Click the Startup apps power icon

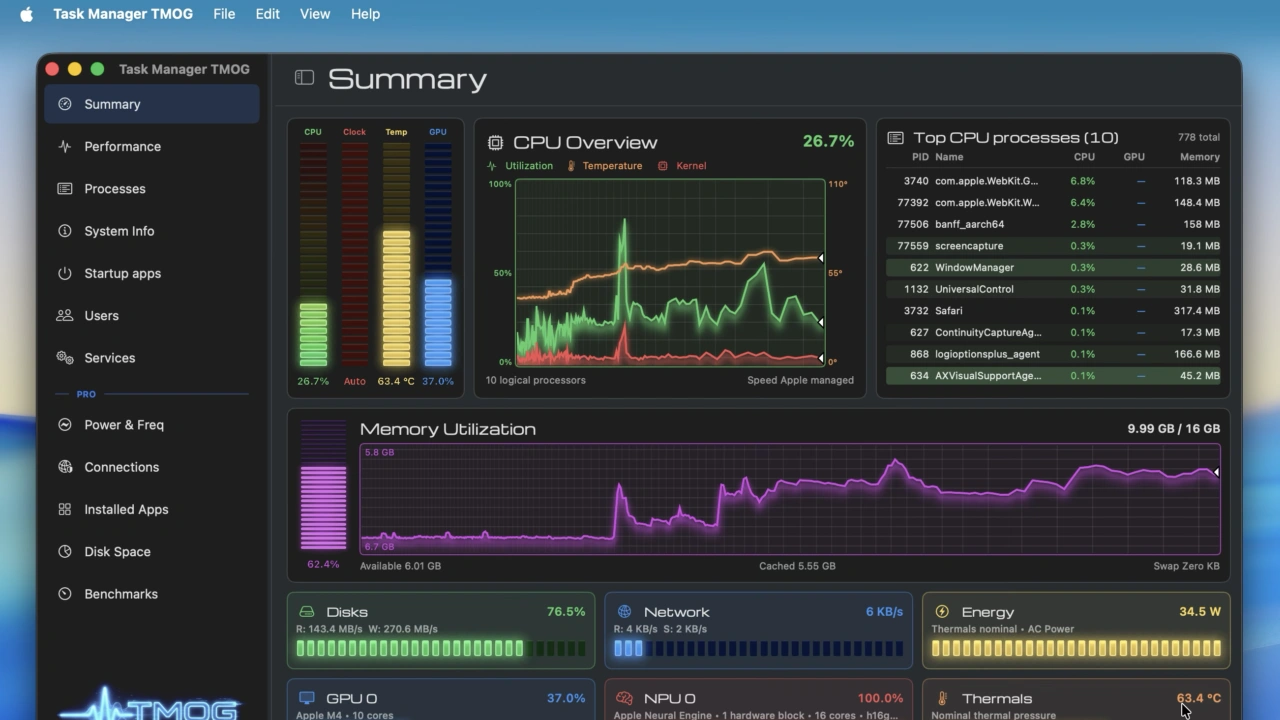pyautogui.click(x=65, y=273)
